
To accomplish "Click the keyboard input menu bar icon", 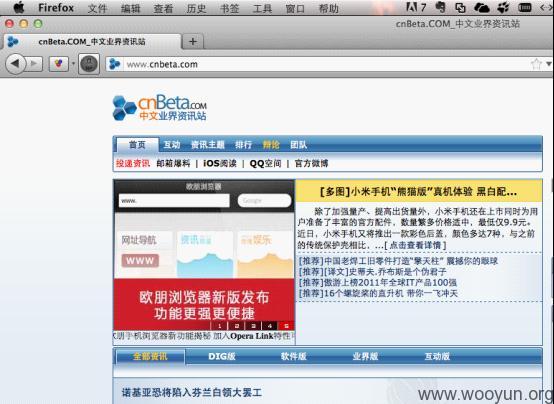I will (525, 7).
